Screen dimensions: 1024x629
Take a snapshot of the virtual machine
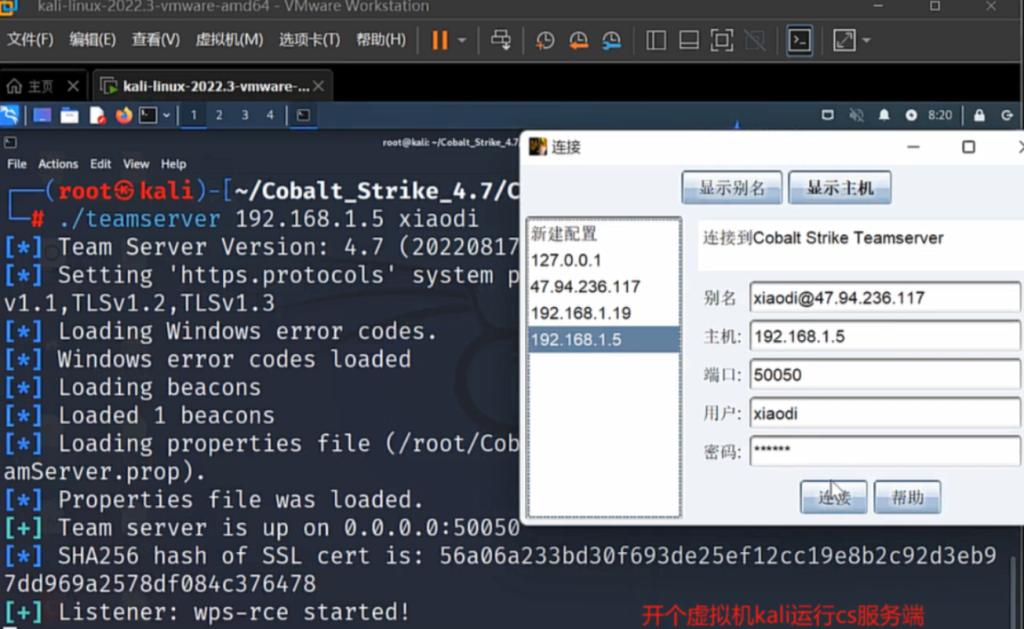point(545,40)
